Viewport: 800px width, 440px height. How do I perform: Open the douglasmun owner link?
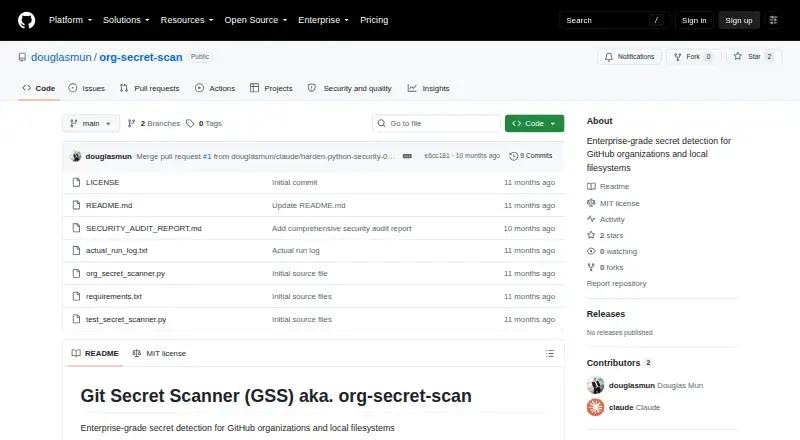pyautogui.click(x=61, y=57)
